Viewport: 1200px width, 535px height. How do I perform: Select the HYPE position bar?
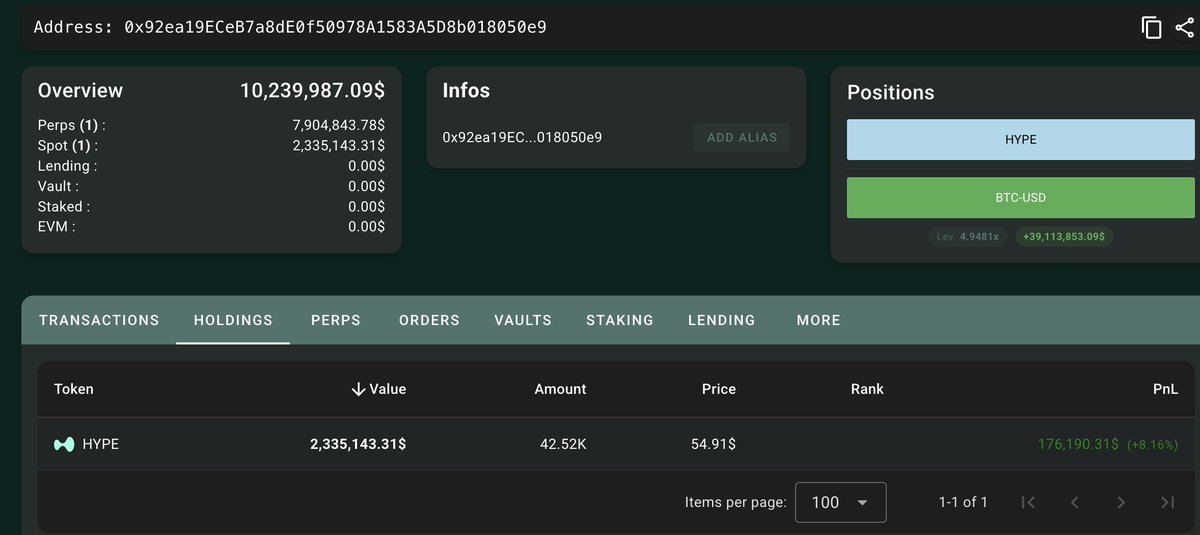[1021, 140]
